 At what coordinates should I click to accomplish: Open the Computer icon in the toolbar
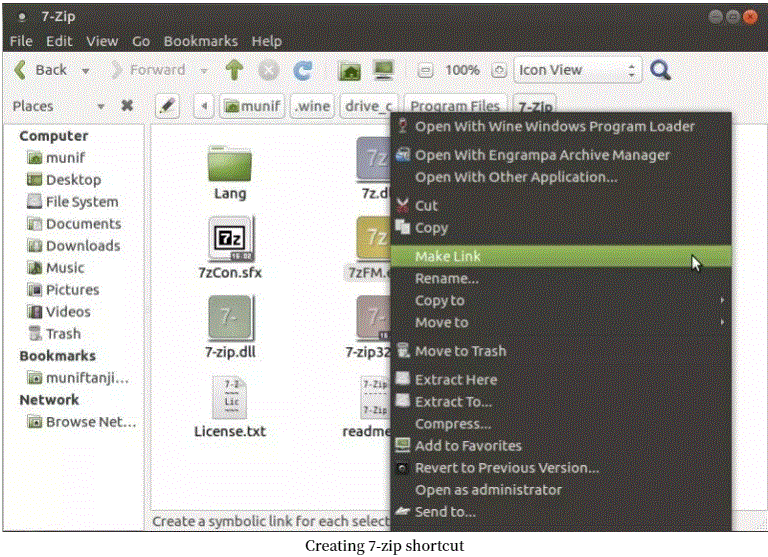[384, 71]
